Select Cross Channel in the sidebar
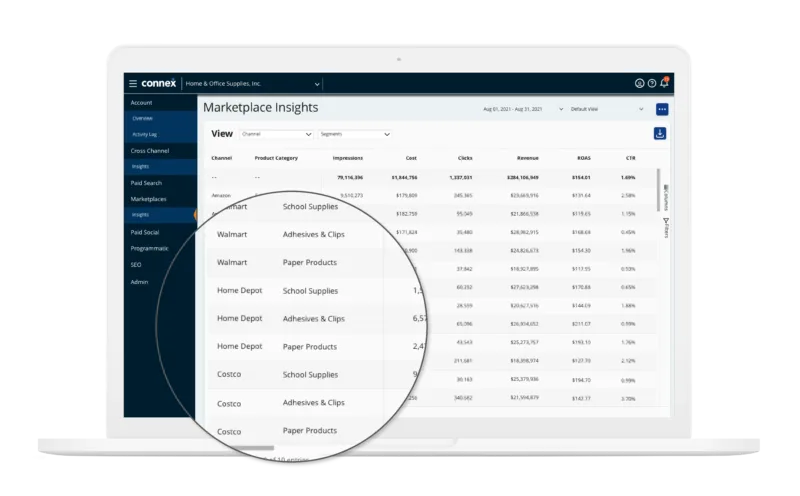This screenshot has height=496, width=800. coord(149,151)
